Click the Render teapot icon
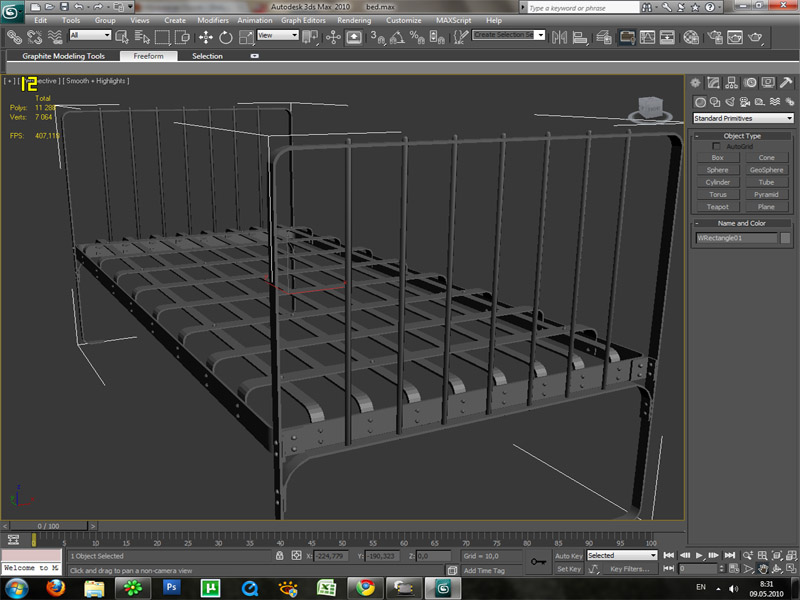 point(755,37)
